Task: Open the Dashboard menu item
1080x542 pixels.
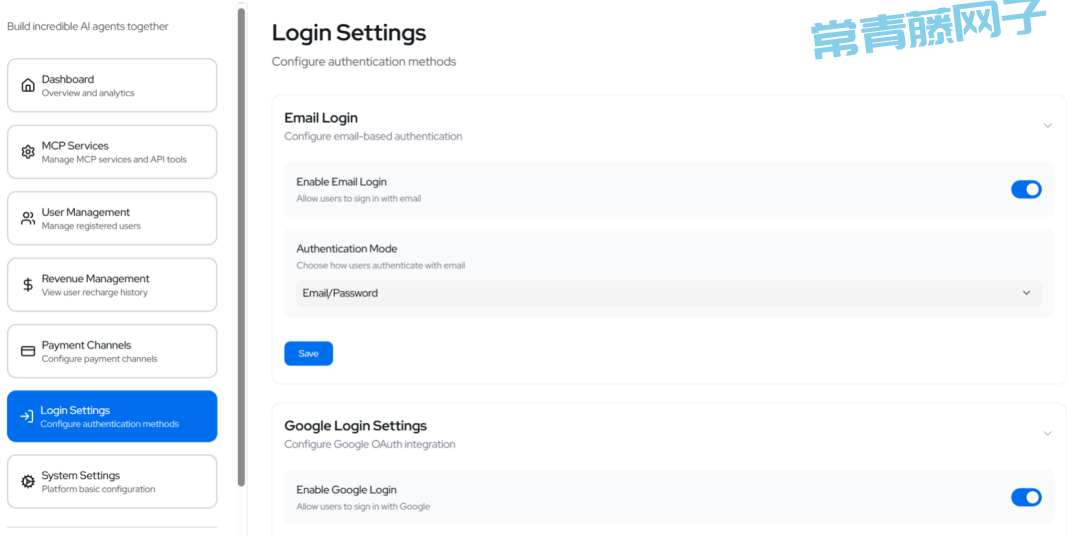Action: point(112,85)
